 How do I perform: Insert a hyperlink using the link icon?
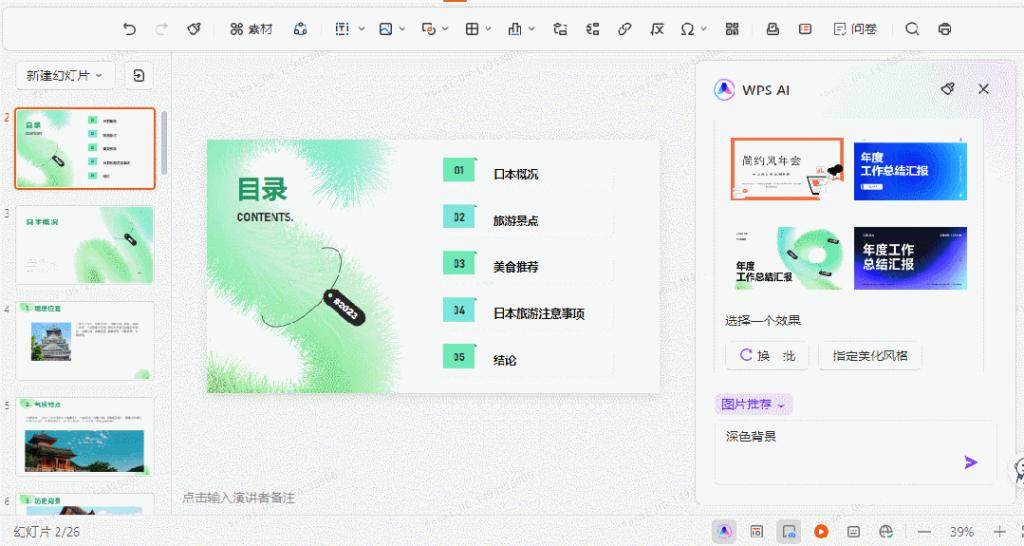pyautogui.click(x=625, y=29)
